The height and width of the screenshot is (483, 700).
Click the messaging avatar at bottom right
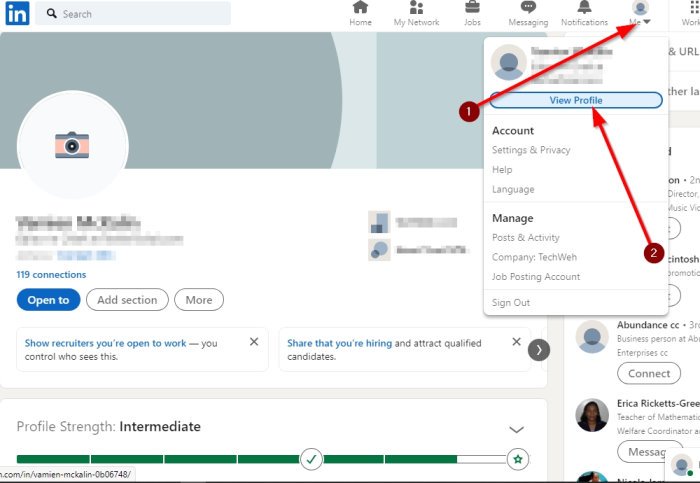pyautogui.click(x=682, y=464)
